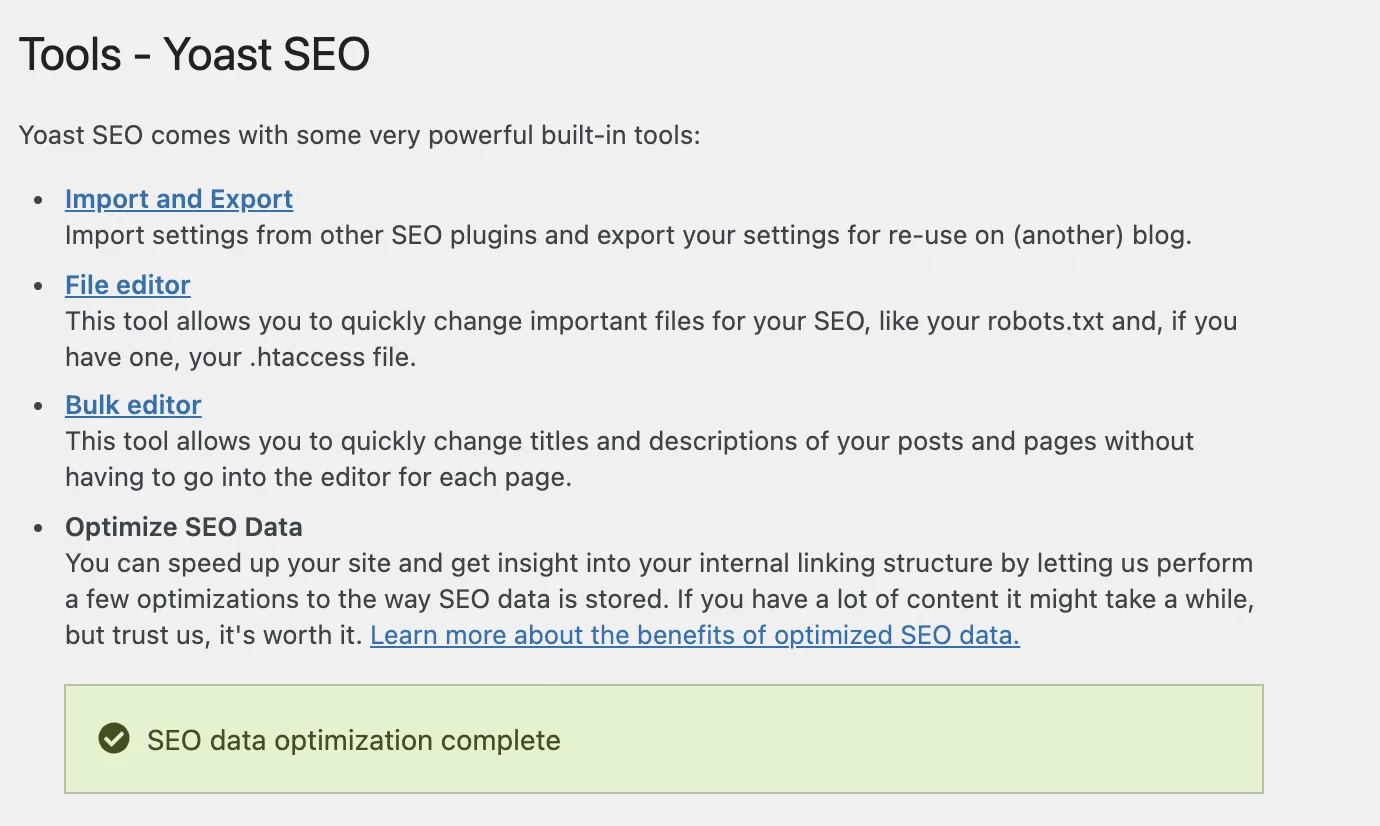Click the Bulk editor description text
The width and height of the screenshot is (1380, 826).
coord(629,441)
